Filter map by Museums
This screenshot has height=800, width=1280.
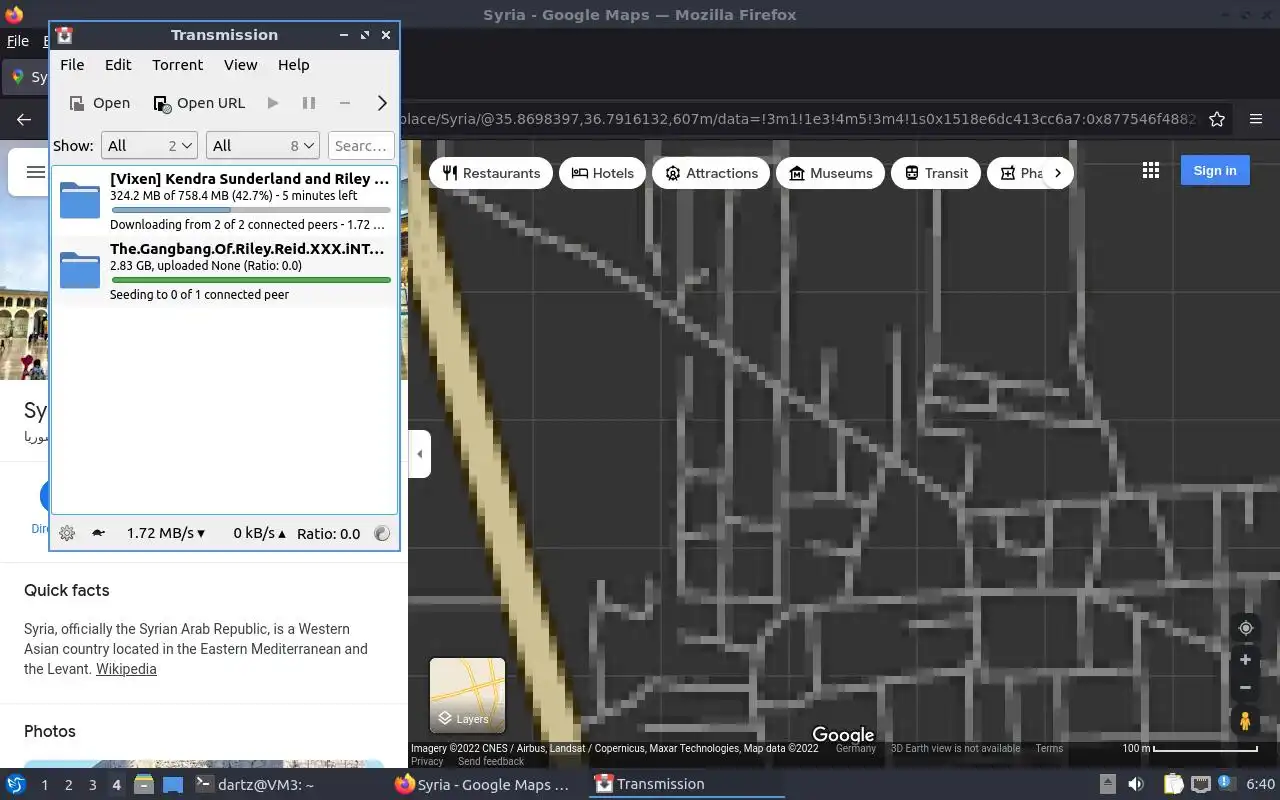click(830, 173)
